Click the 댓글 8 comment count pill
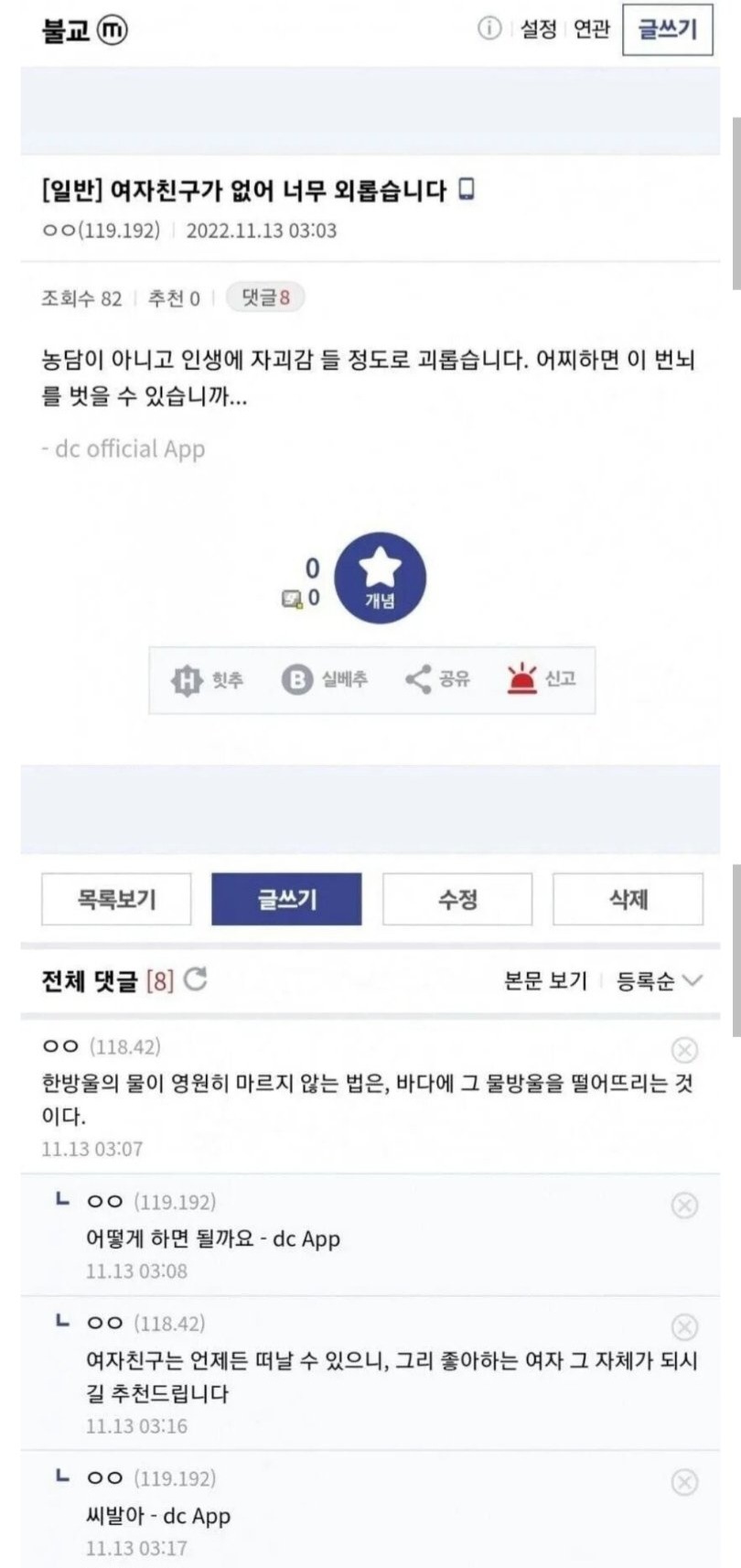Viewport: 741px width, 1568px height. pyautogui.click(x=265, y=297)
